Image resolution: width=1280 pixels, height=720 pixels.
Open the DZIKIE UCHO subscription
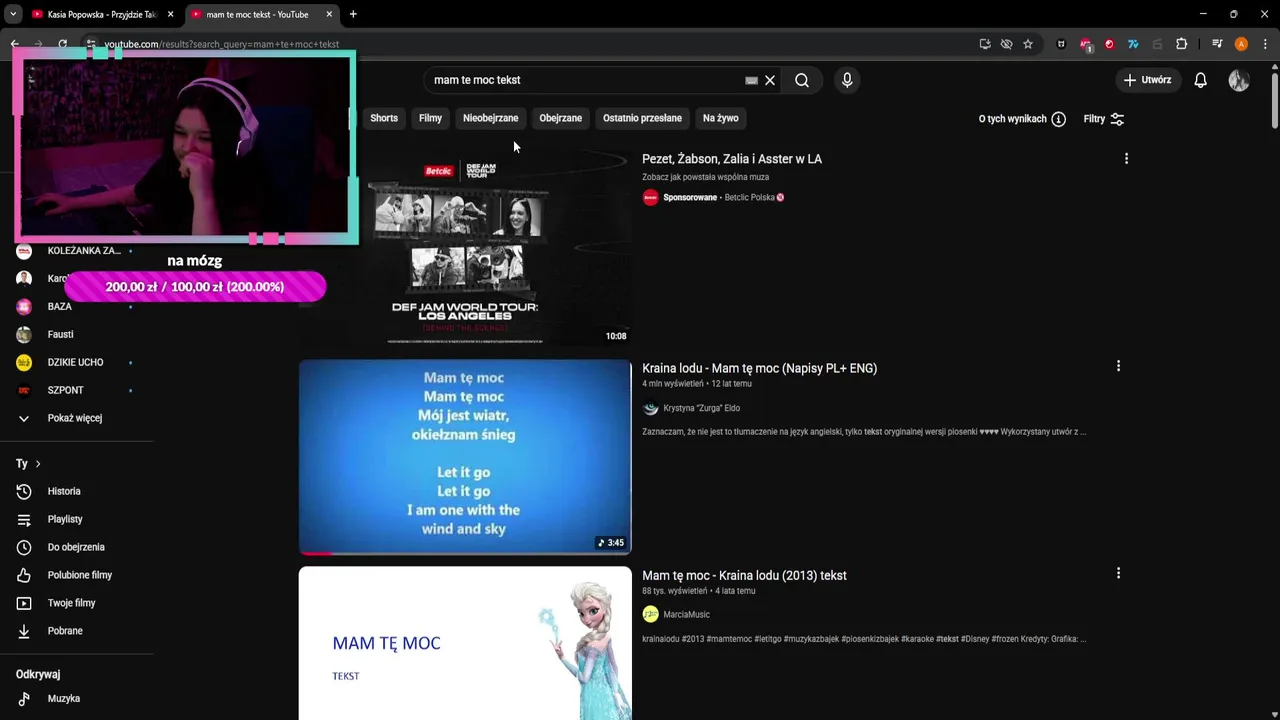pyautogui.click(x=76, y=362)
